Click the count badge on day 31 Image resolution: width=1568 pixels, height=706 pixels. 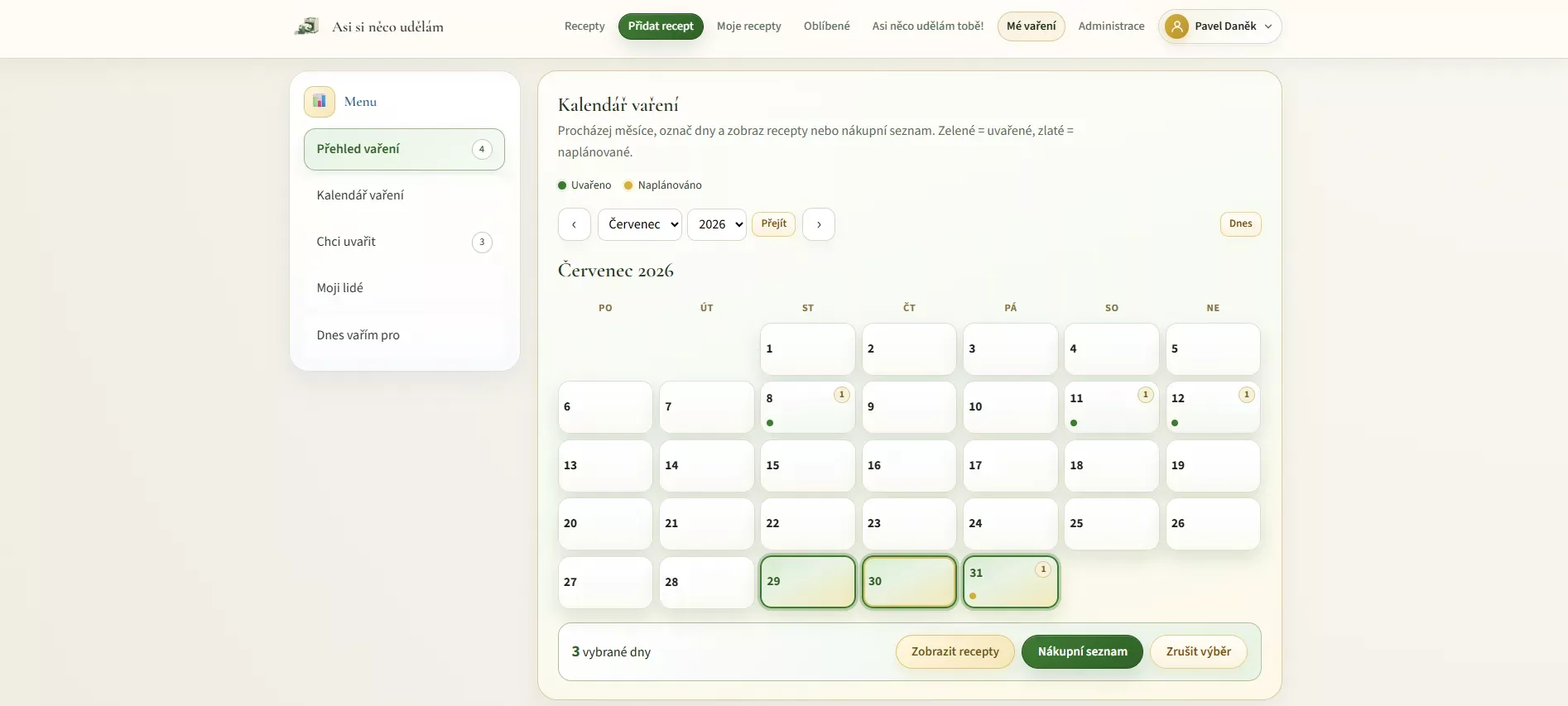[x=1044, y=569]
